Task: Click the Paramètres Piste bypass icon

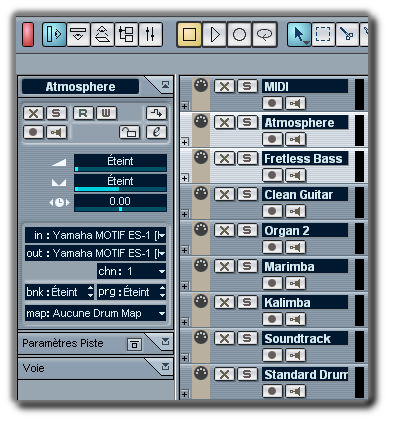Action: click(134, 344)
